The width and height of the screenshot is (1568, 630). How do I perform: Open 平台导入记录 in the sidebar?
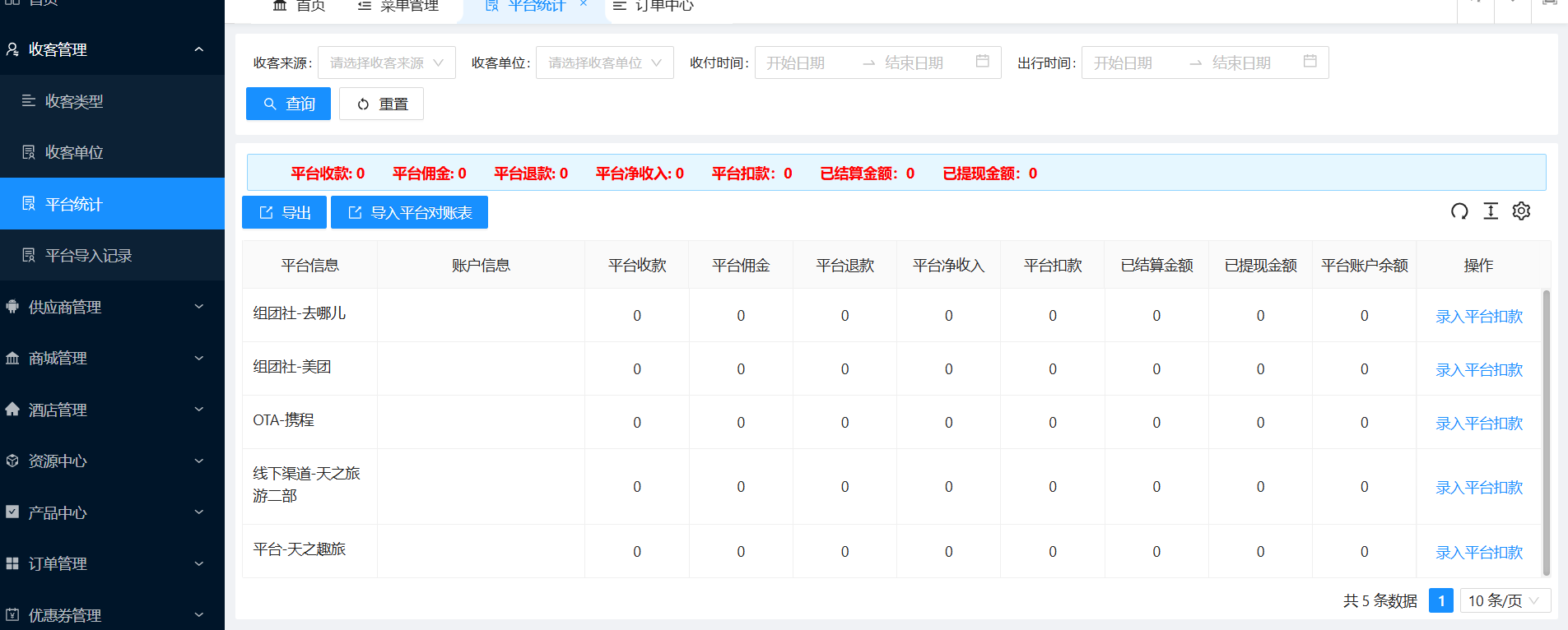pyautogui.click(x=88, y=256)
